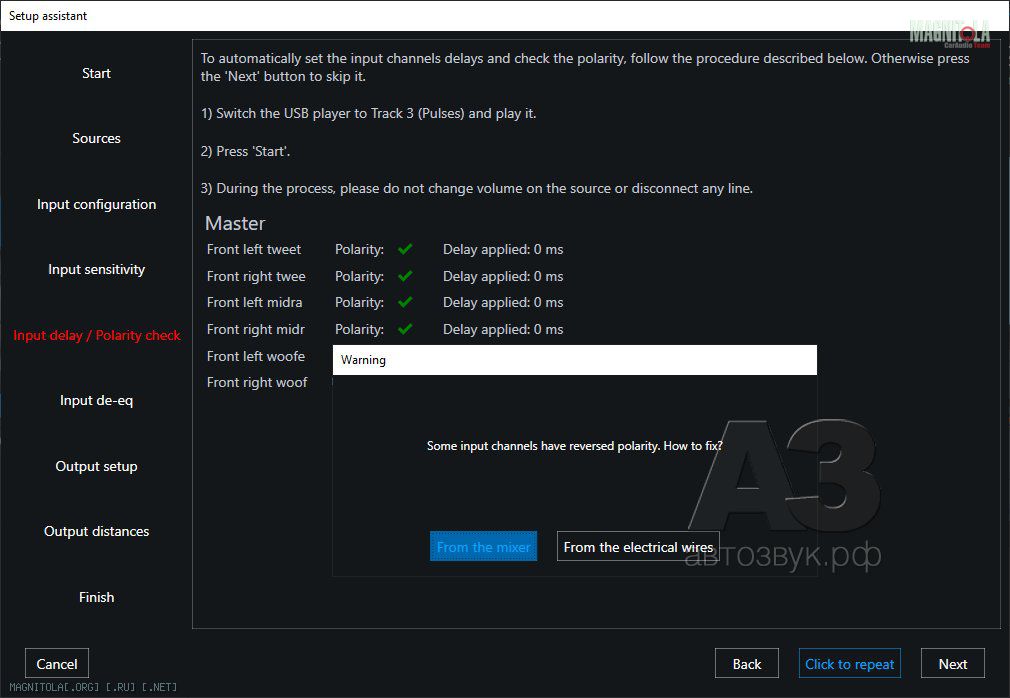This screenshot has height=698, width=1010.
Task: Cancel the setup assistant
Action: (x=57, y=664)
